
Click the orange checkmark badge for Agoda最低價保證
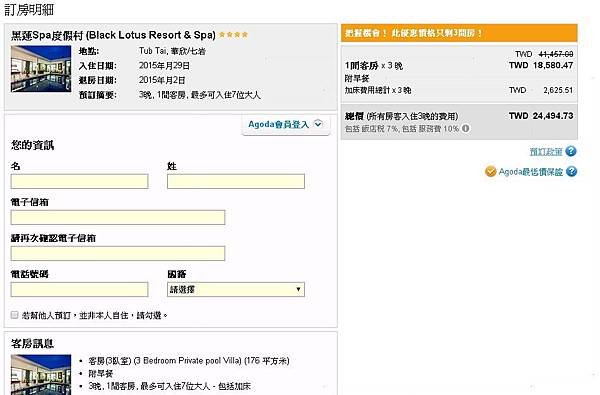pyautogui.click(x=491, y=171)
